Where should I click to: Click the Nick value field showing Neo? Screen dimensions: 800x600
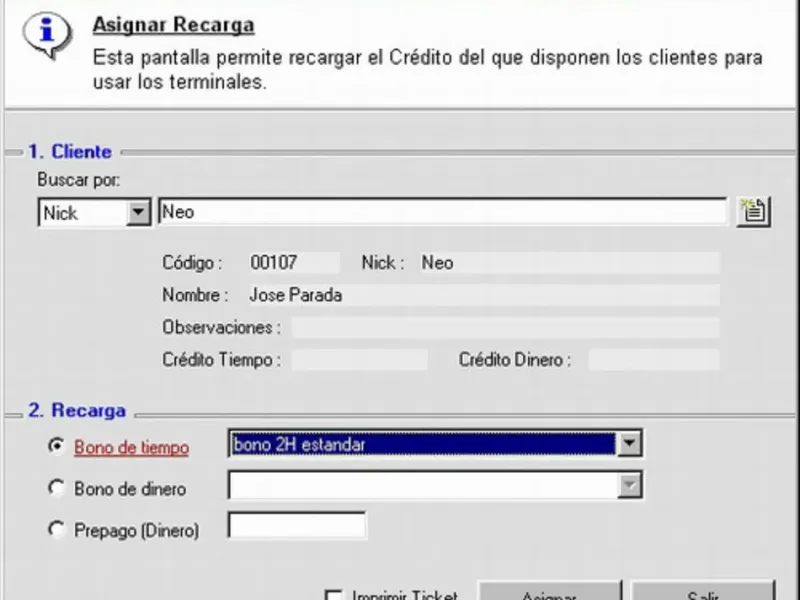click(x=569, y=263)
